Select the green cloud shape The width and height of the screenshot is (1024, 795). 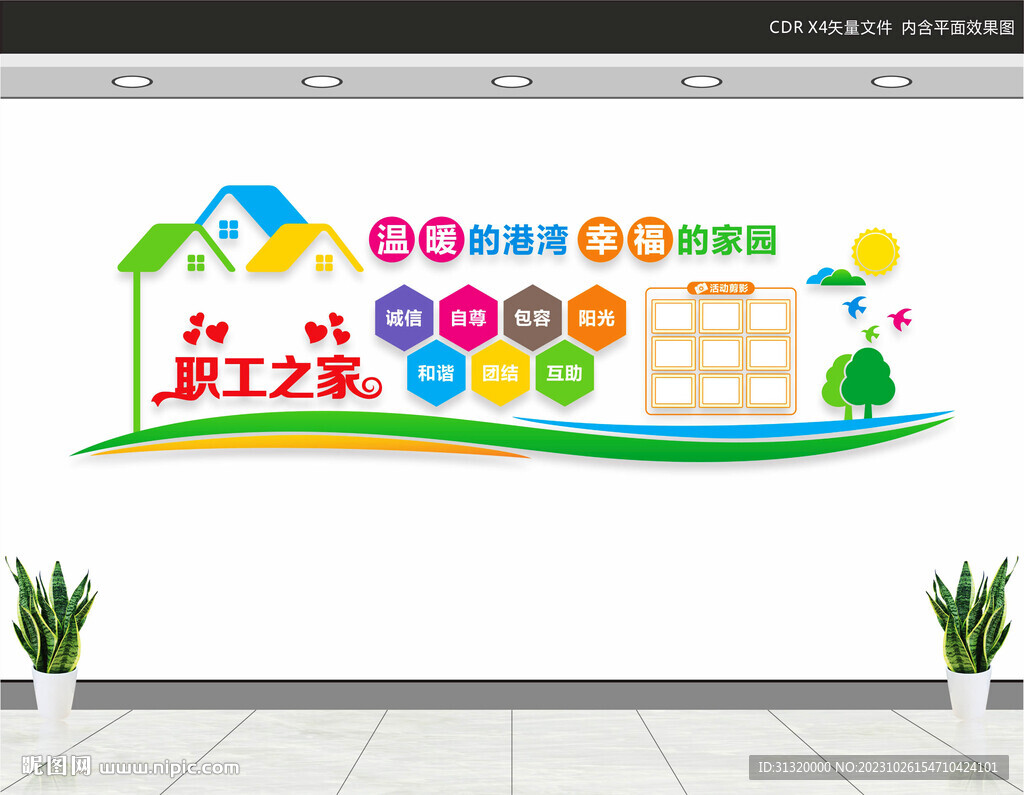[x=842, y=279]
